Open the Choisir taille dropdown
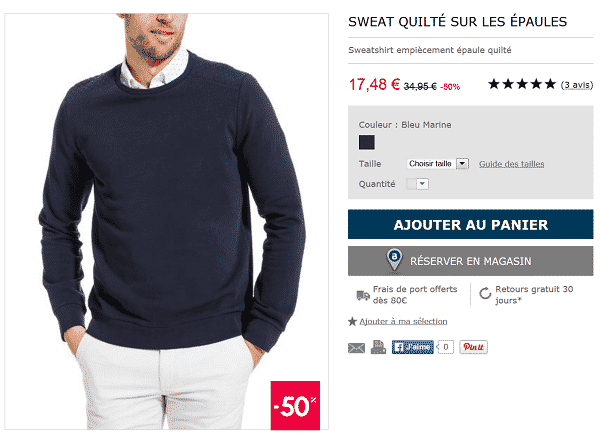Image resolution: width=600 pixels, height=435 pixels. 437,164
